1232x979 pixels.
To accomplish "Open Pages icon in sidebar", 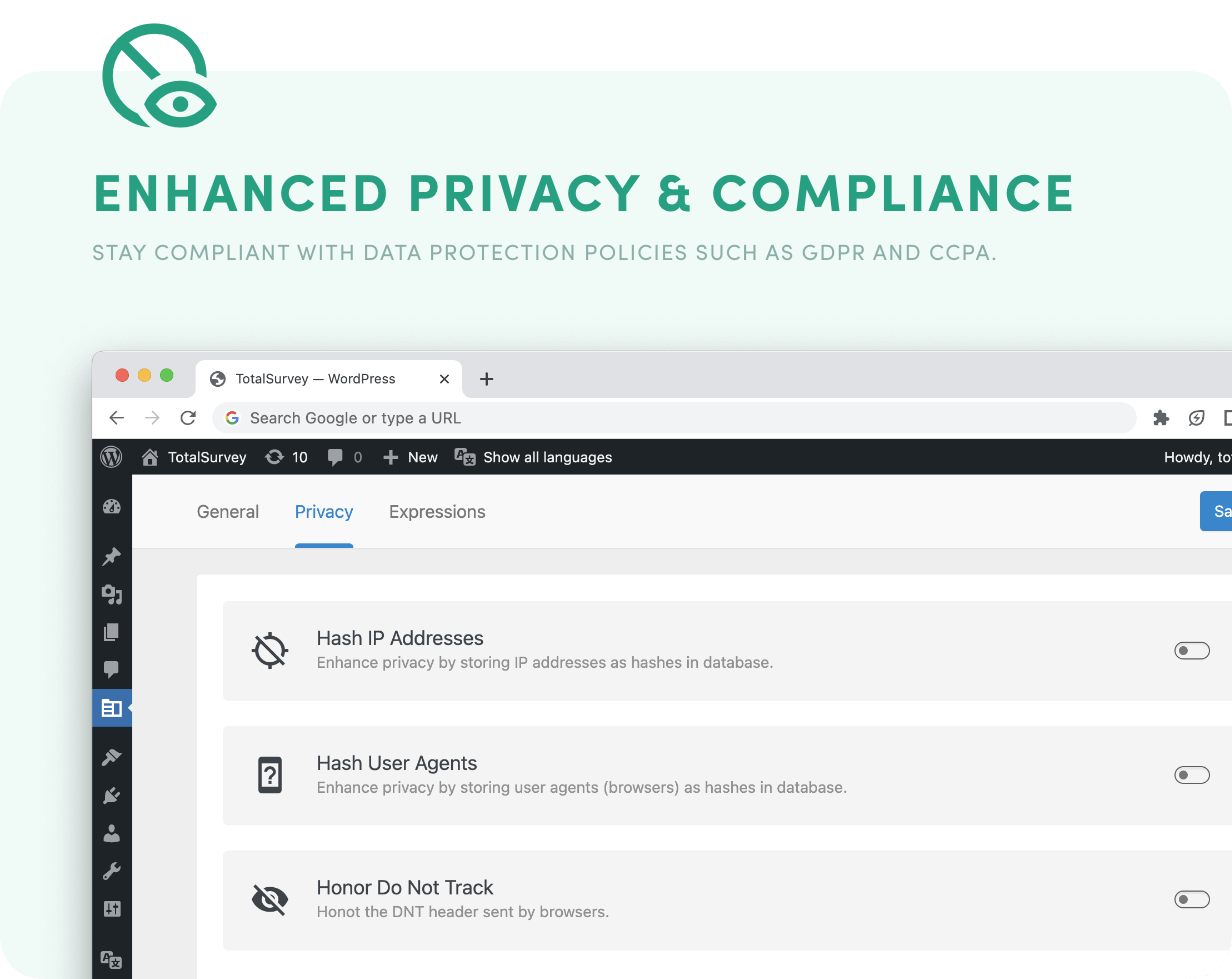I will tap(112, 632).
